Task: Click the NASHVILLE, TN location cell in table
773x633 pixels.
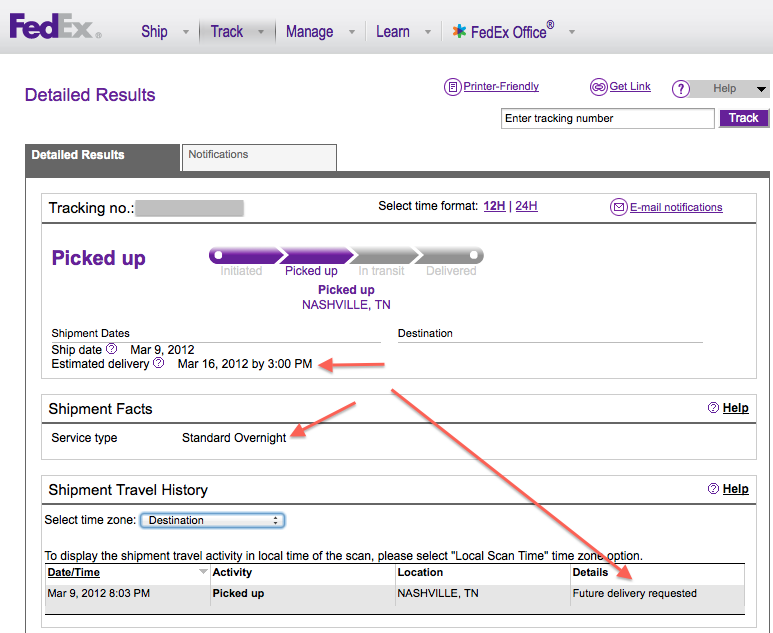Action: pyautogui.click(x=438, y=593)
